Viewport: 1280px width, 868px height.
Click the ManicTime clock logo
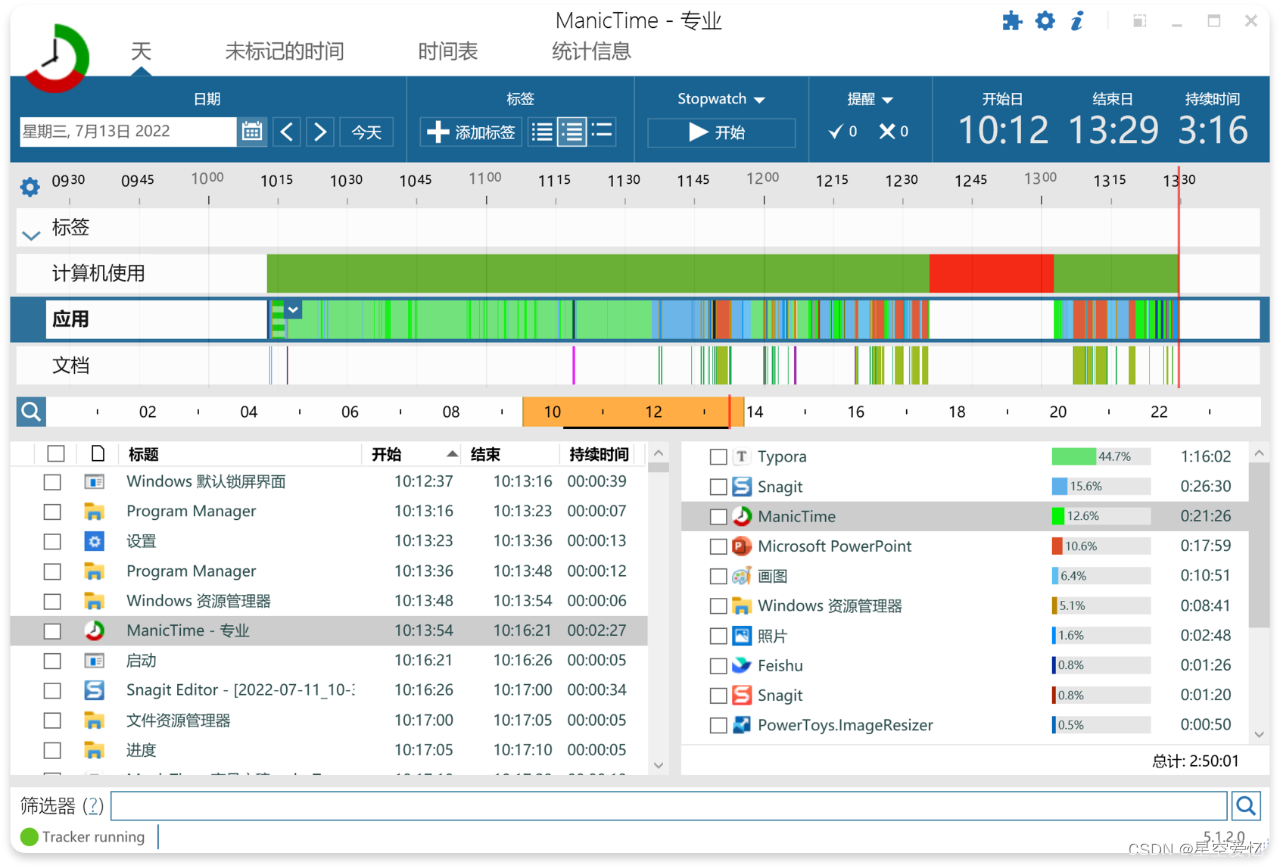pyautogui.click(x=58, y=58)
